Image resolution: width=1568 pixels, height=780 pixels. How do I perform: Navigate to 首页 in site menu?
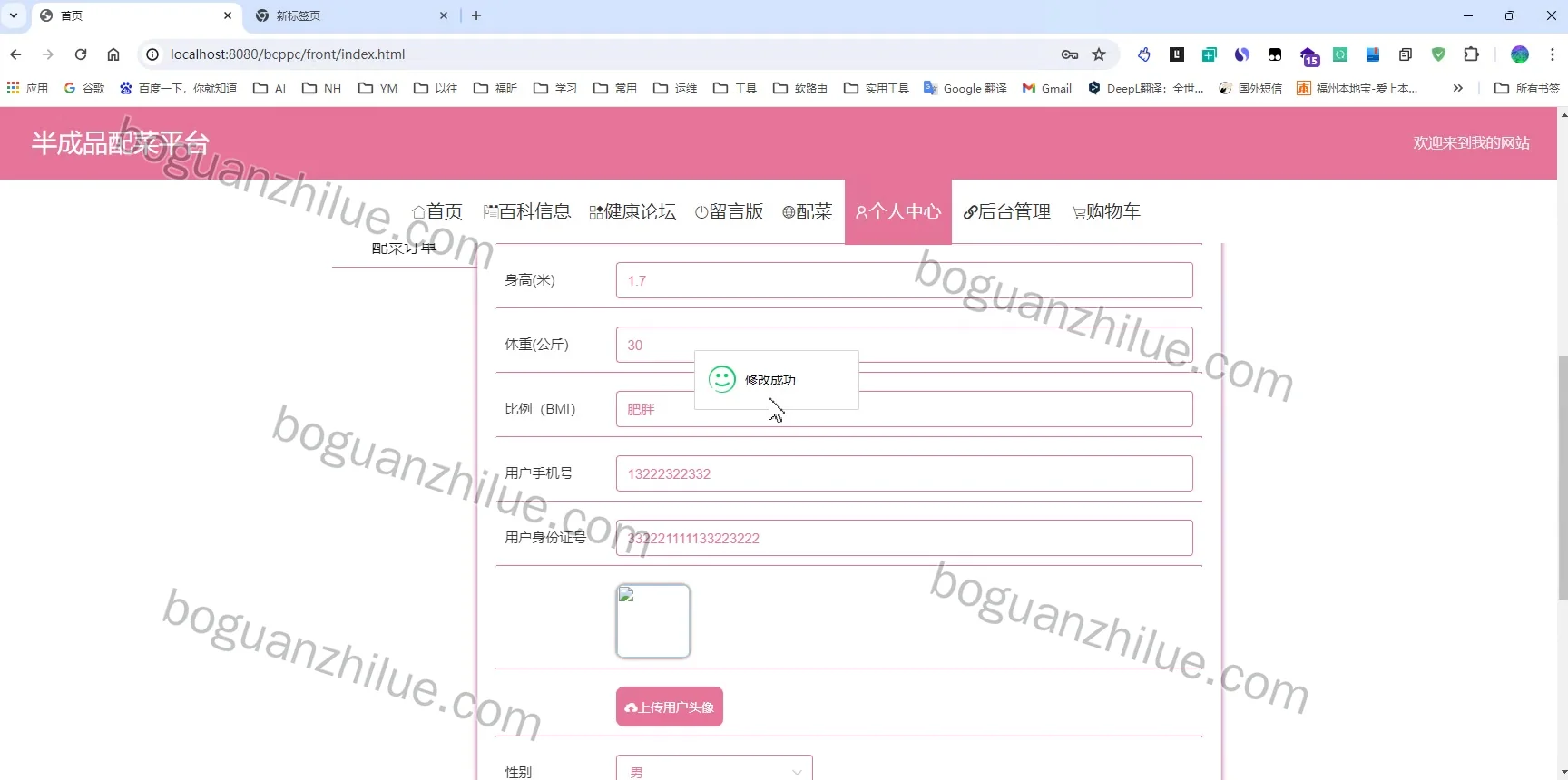(437, 211)
